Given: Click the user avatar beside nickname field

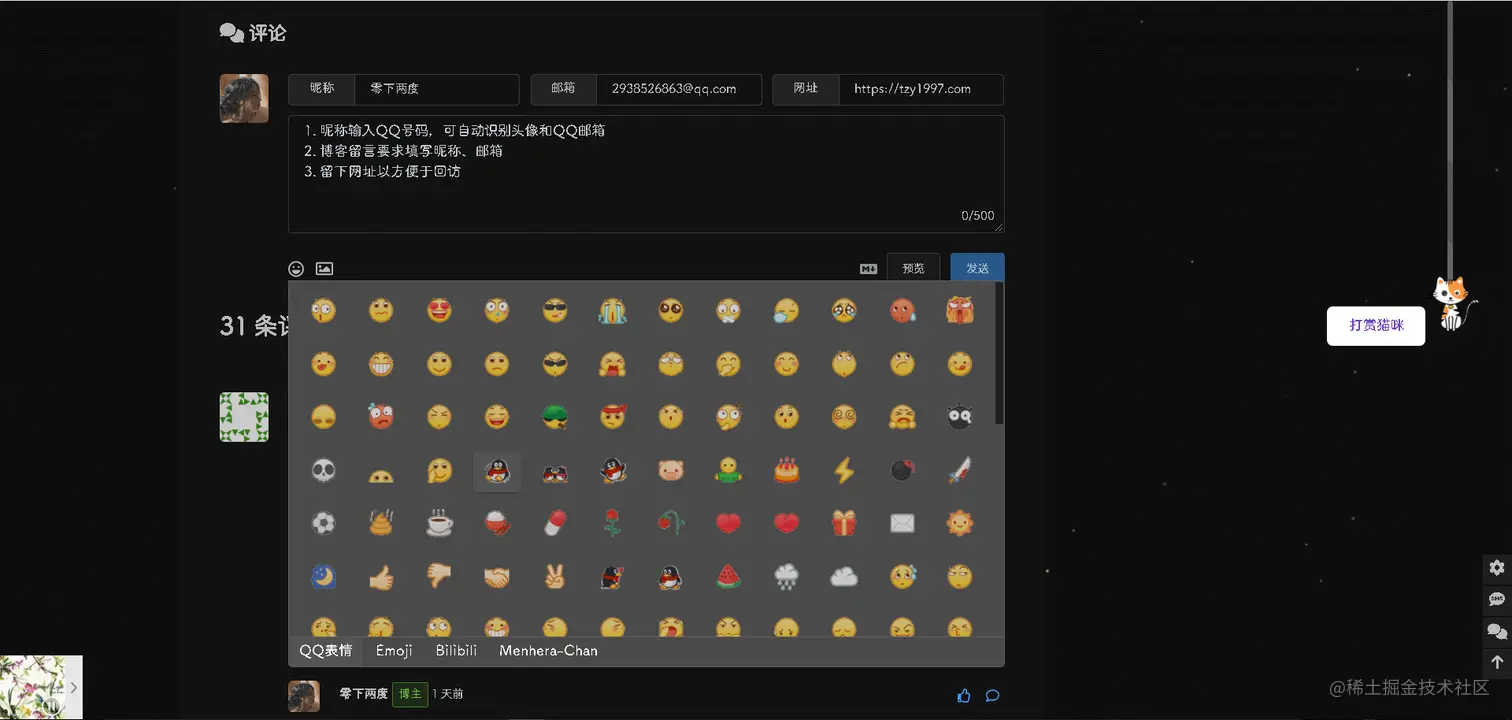Looking at the screenshot, I should coord(244,98).
